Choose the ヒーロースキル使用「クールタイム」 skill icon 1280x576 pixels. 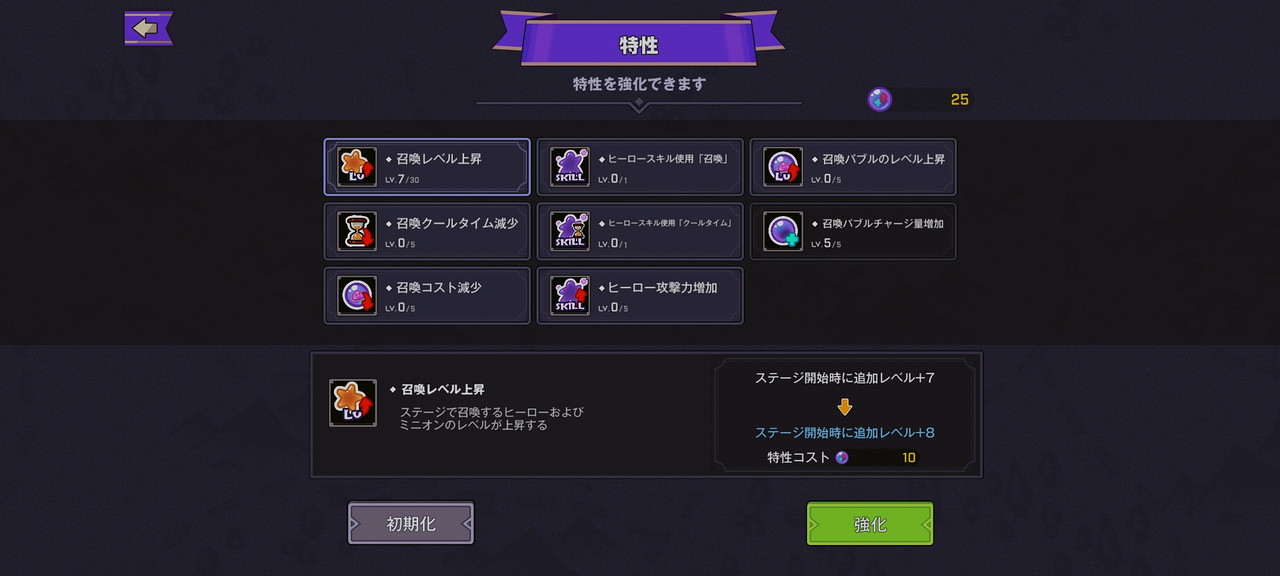click(x=570, y=231)
